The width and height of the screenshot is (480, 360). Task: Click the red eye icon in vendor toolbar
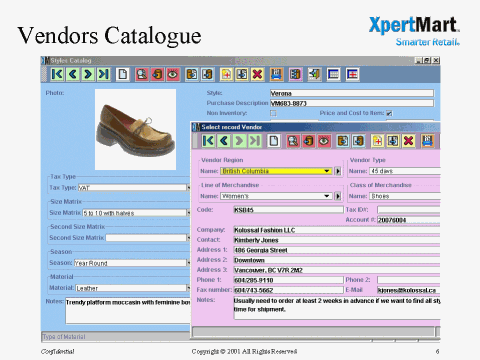[324, 141]
